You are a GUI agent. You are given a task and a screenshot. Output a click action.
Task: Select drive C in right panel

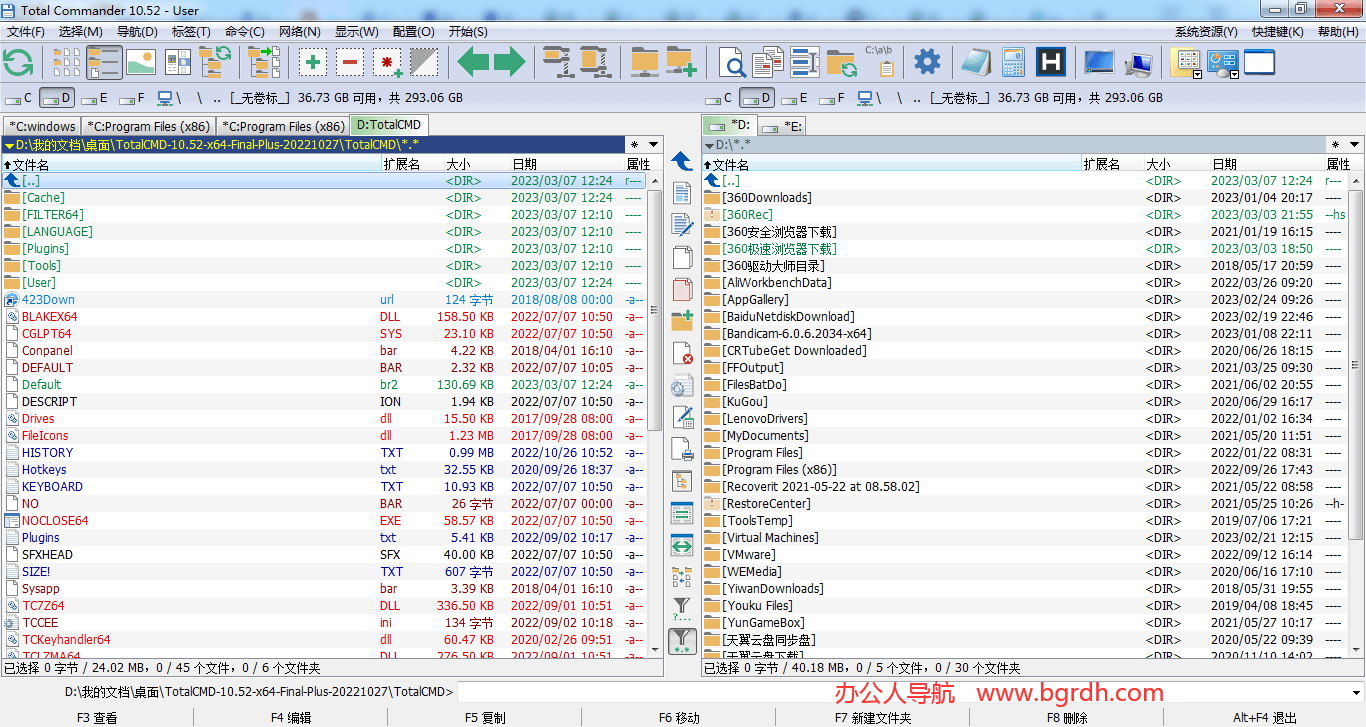tap(721, 98)
